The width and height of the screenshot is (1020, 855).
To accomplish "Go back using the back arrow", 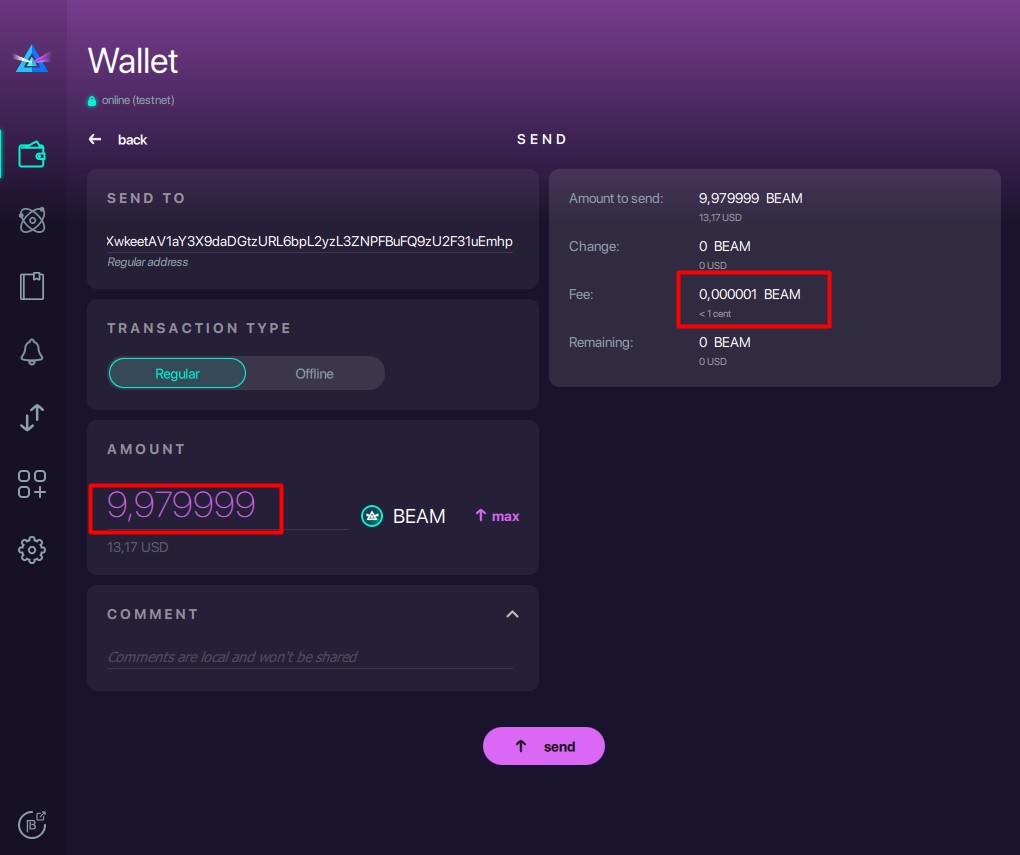I will pyautogui.click(x=95, y=139).
